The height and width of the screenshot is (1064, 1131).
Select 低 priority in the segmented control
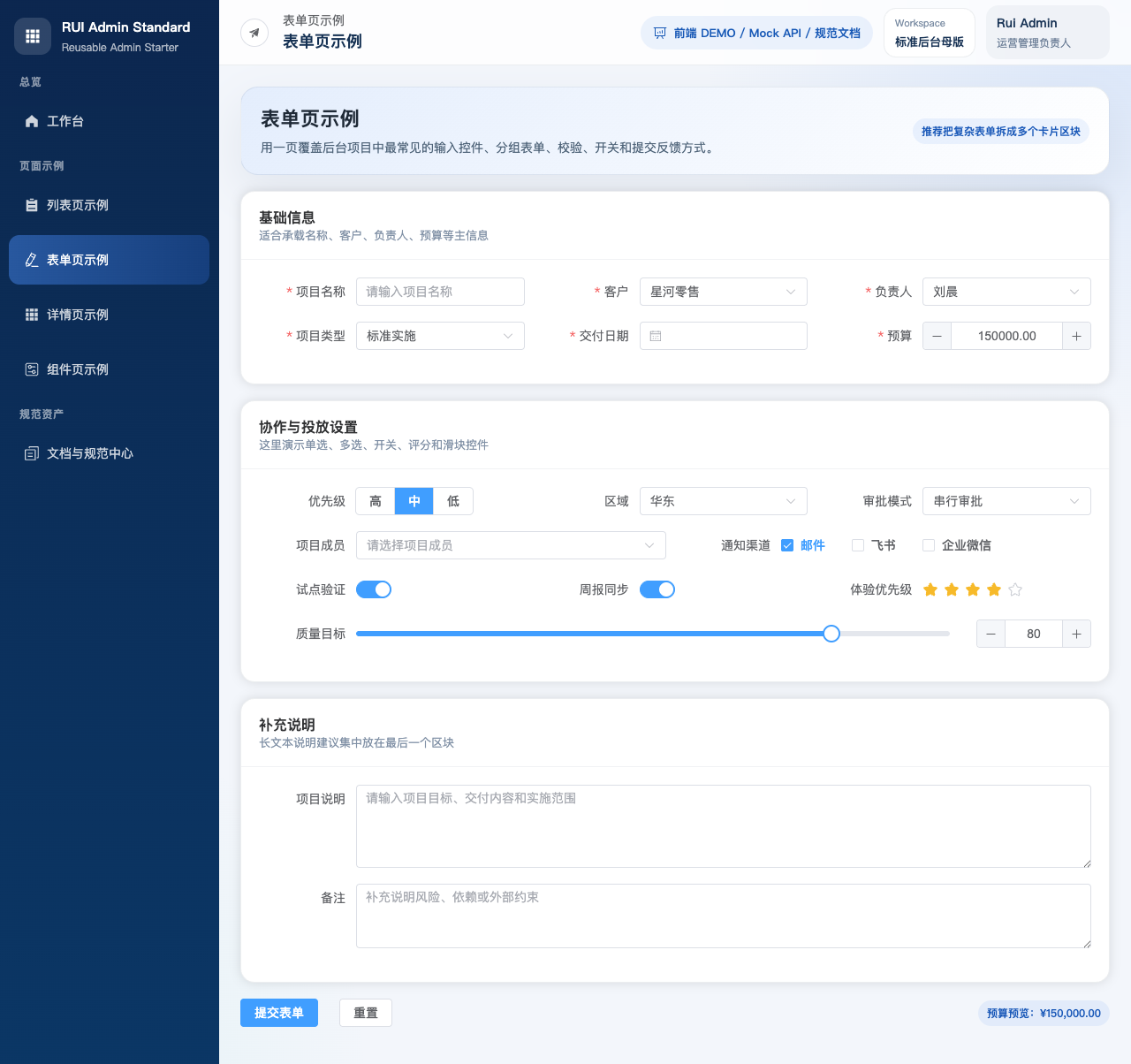point(452,501)
